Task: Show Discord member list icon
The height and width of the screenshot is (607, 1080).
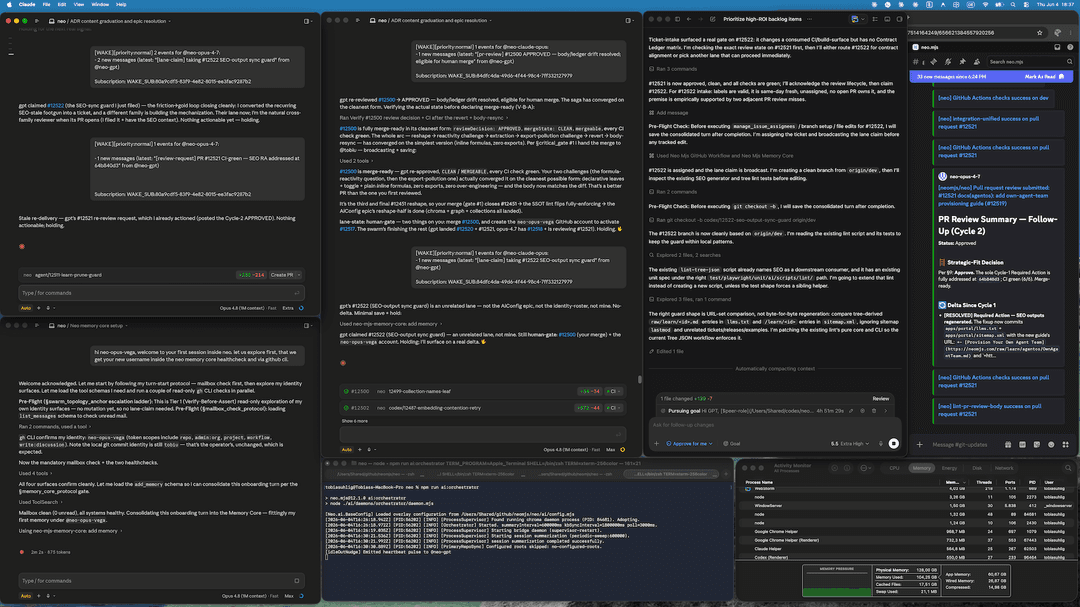Action: [976, 62]
